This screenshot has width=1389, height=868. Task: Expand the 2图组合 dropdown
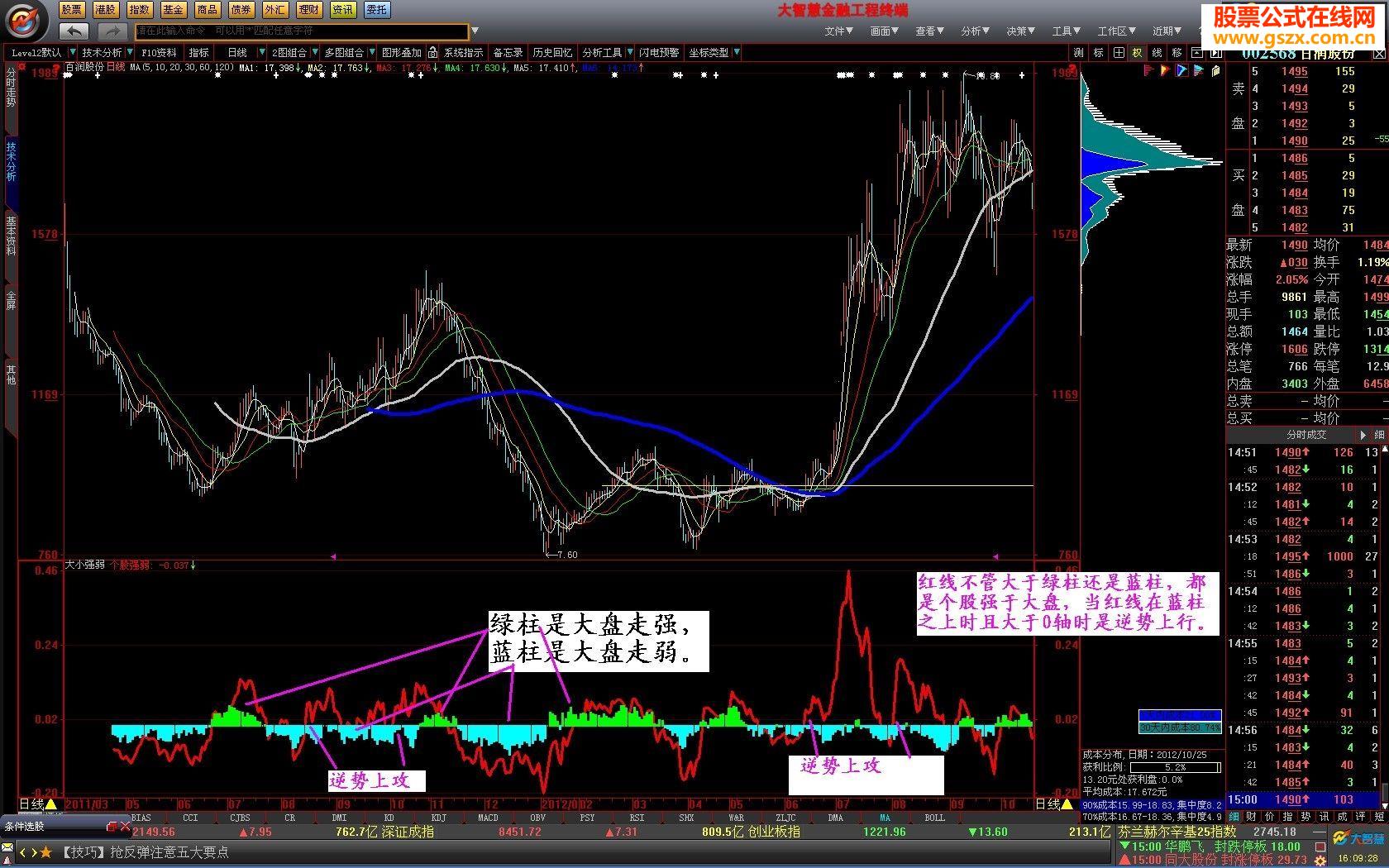click(316, 52)
